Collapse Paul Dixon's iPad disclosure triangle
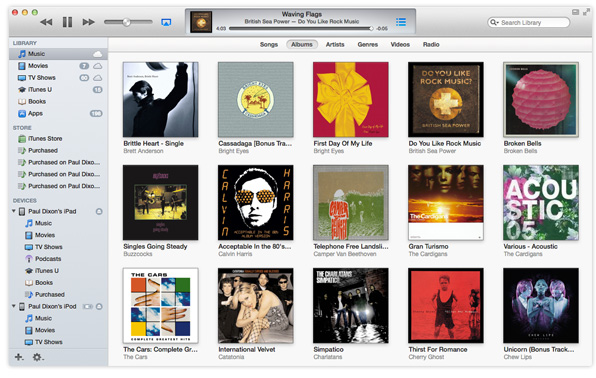The width and height of the screenshot is (596, 378). (14, 211)
